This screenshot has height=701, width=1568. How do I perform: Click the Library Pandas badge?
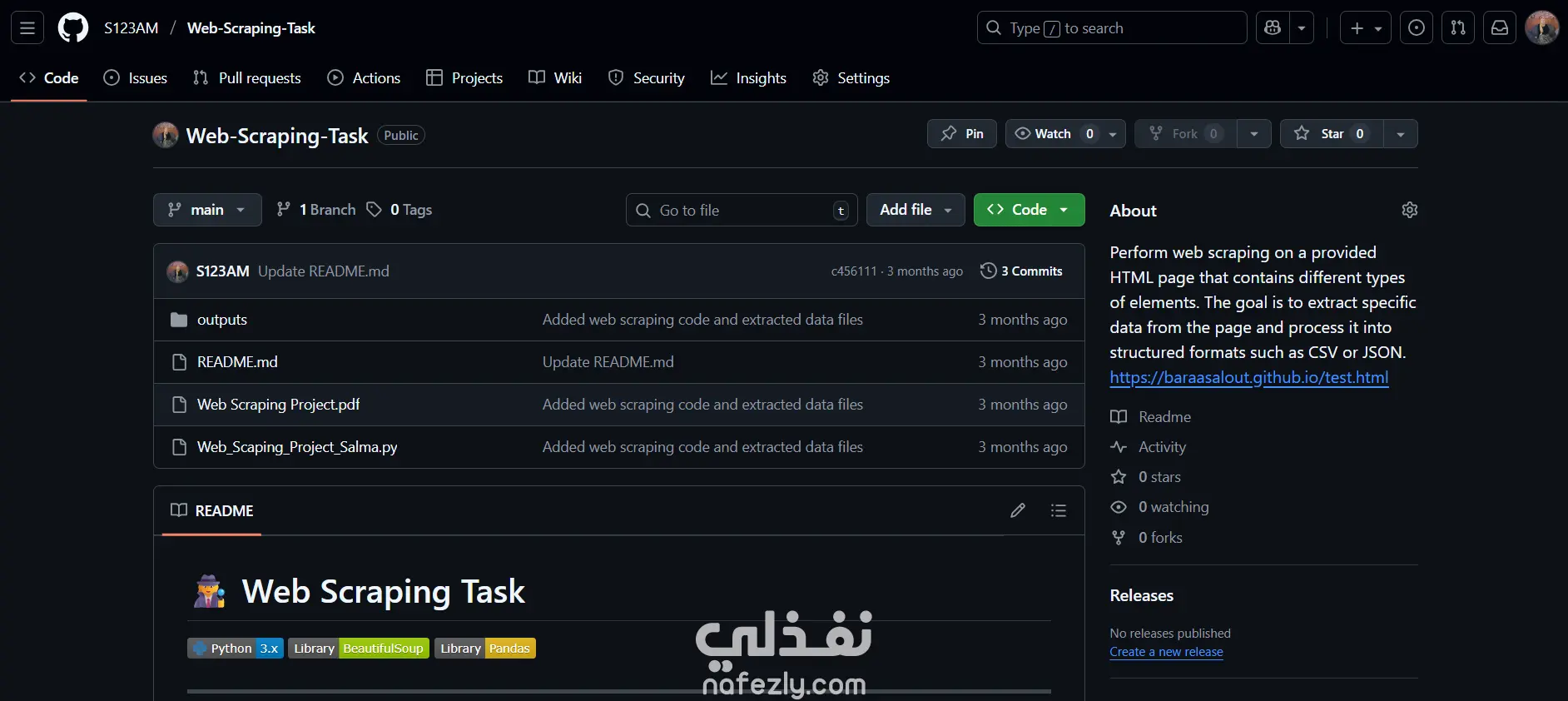coord(485,649)
